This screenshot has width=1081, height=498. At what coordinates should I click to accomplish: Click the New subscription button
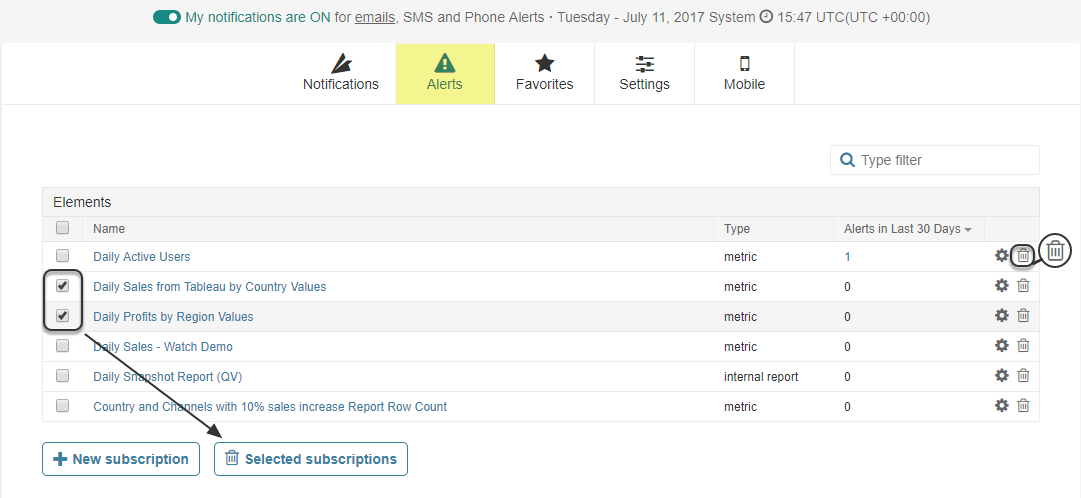(x=121, y=459)
